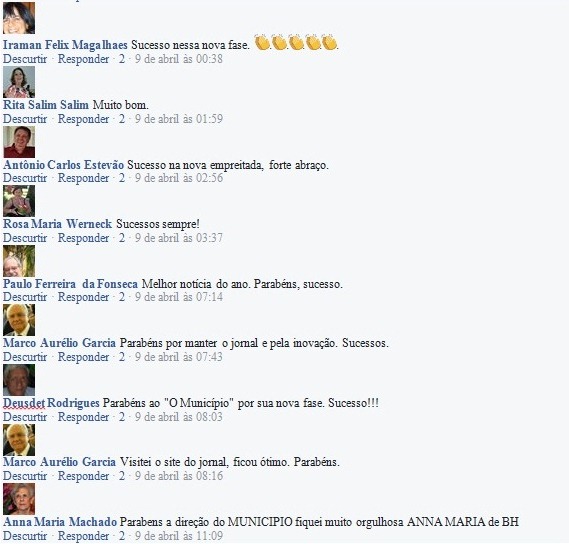This screenshot has width=569, height=544.
Task: Open the Deusdet Rodrigues name link
Action: [x=51, y=403]
